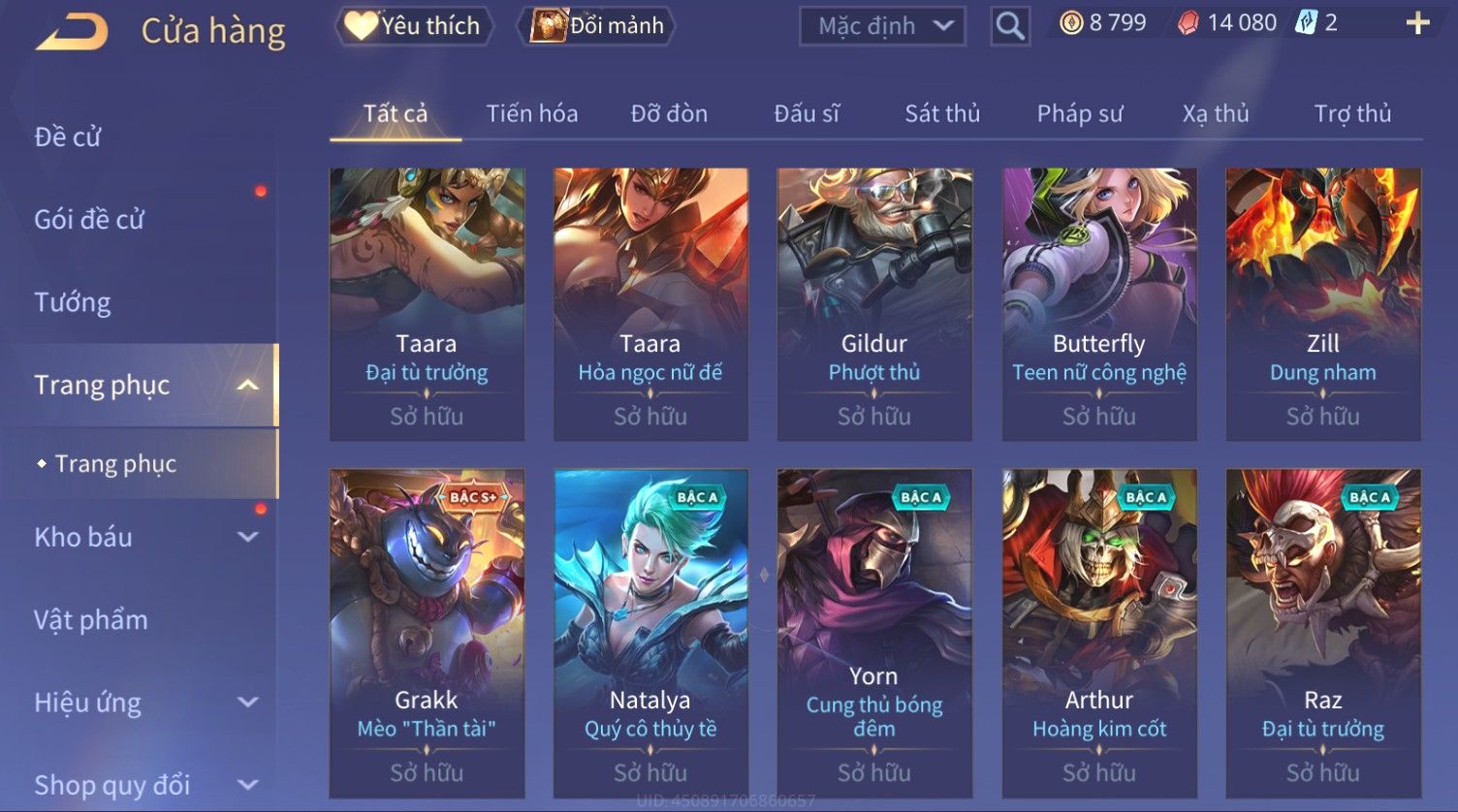
Task: Expand the Shop quy đổi section
Action: [248, 785]
